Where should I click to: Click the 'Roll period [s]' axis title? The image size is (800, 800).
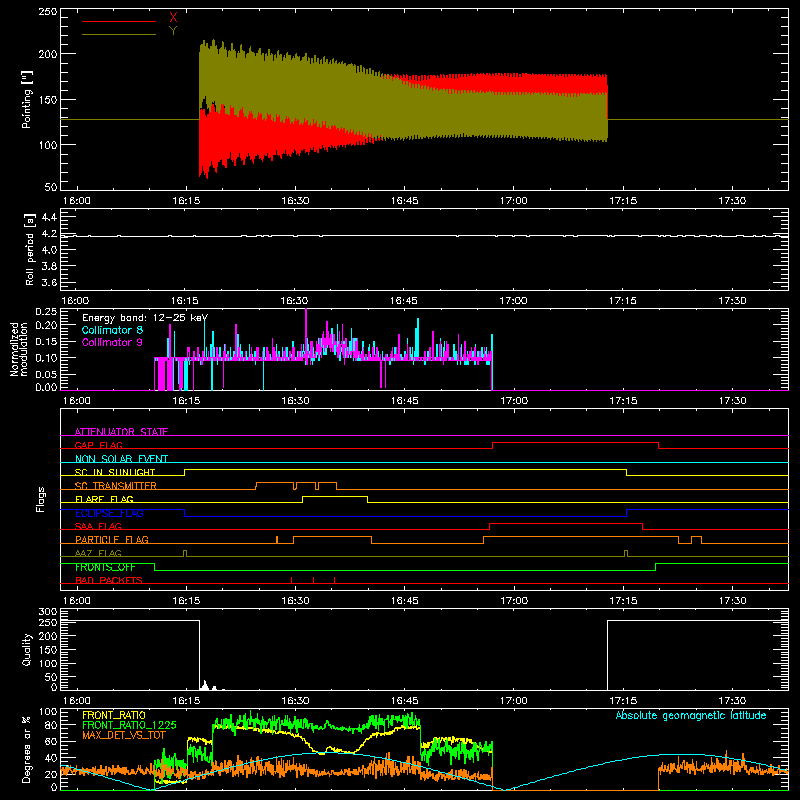pos(30,249)
